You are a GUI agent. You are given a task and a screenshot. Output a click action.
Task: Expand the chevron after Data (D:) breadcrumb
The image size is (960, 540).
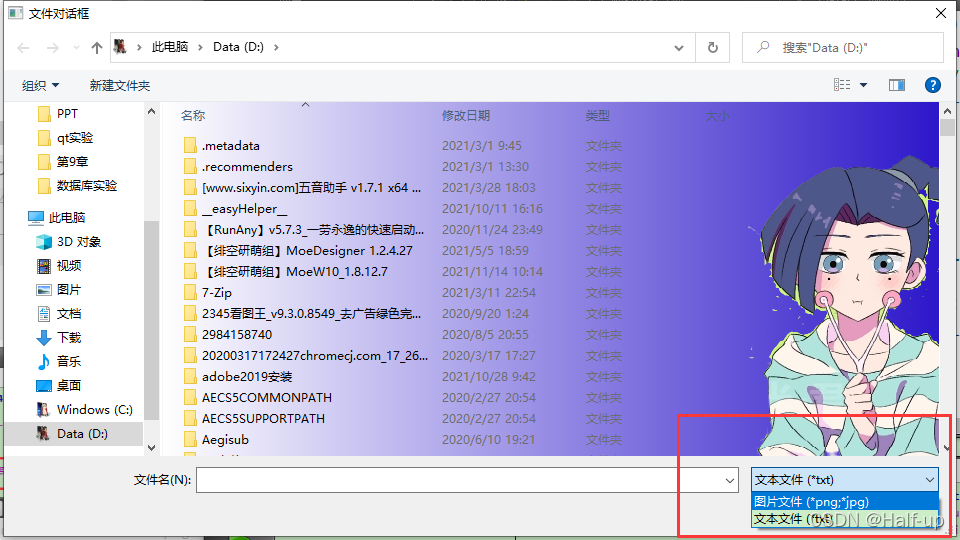pos(276,47)
